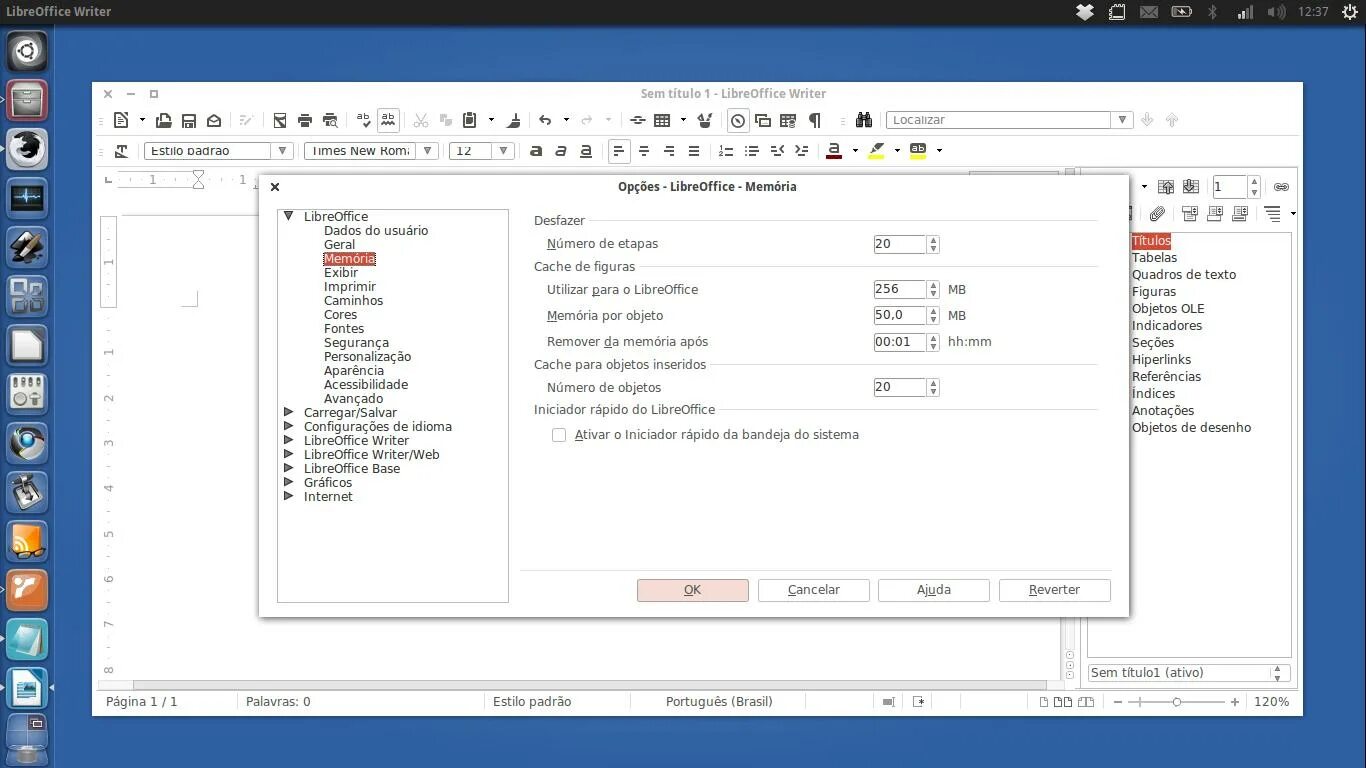1366x768 pixels.
Task: Click the Find and replace binoculars icon
Action: (864, 120)
